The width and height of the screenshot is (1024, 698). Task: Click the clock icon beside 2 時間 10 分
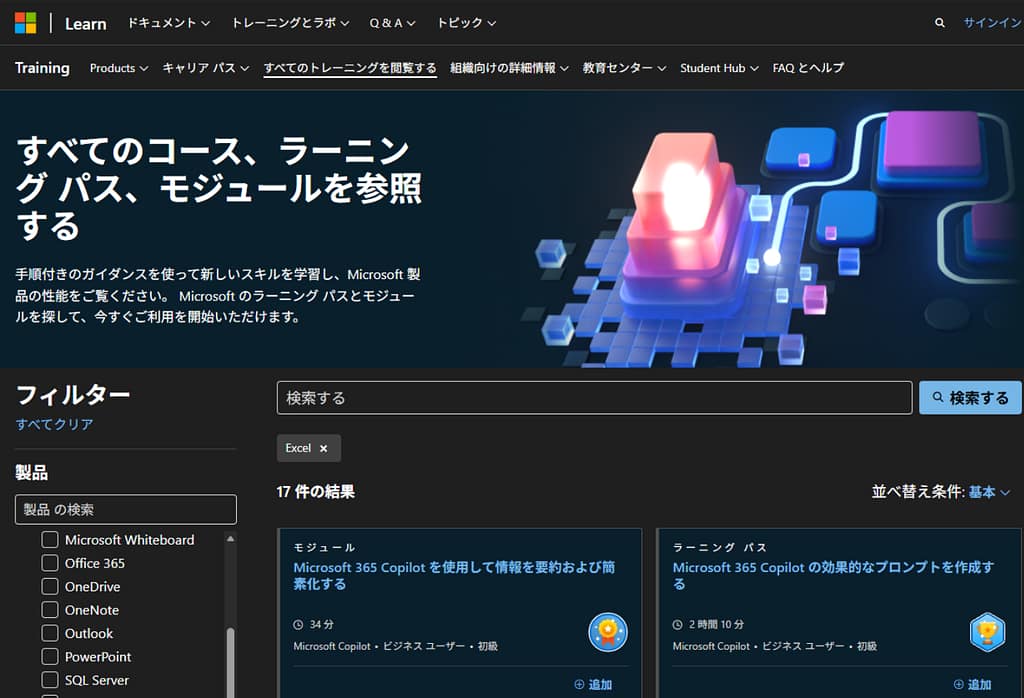pos(677,624)
